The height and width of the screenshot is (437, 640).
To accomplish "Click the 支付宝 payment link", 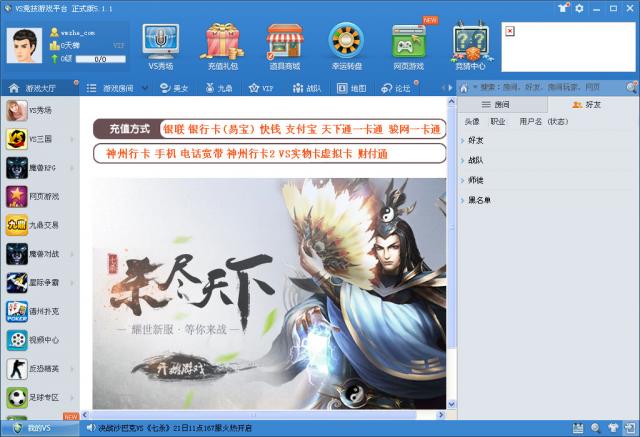I will point(301,129).
